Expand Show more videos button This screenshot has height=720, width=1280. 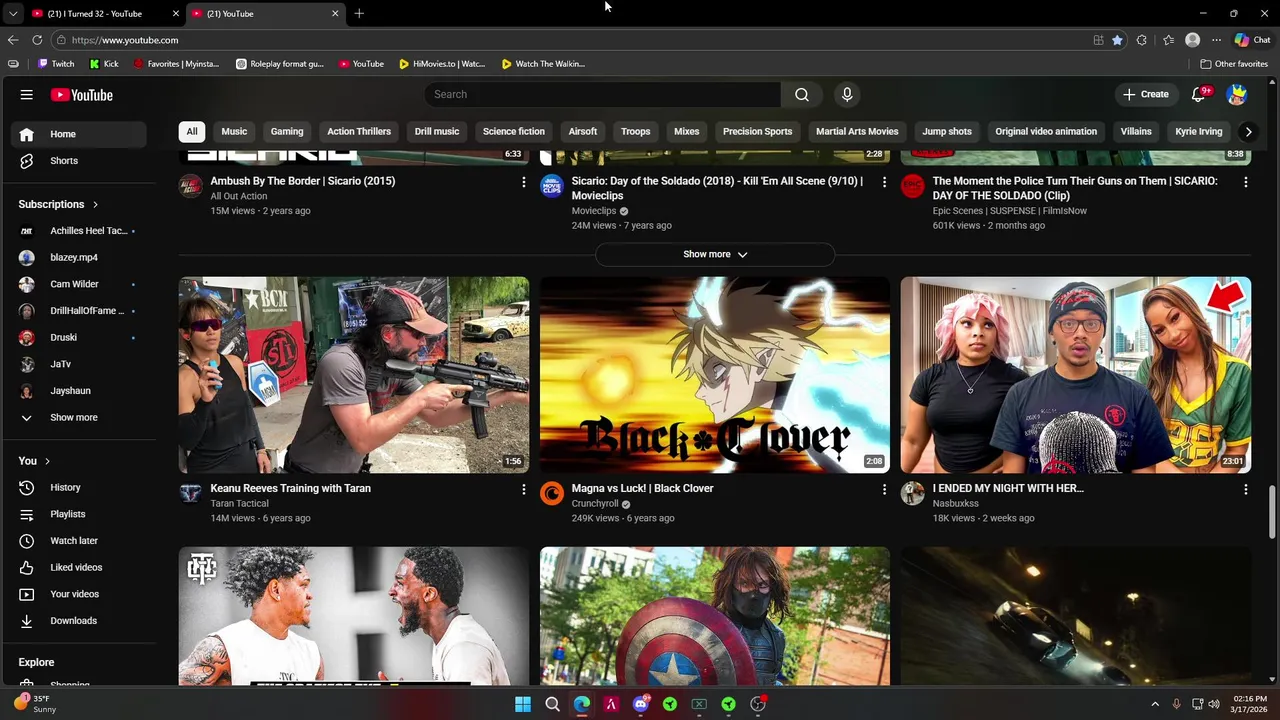(715, 254)
